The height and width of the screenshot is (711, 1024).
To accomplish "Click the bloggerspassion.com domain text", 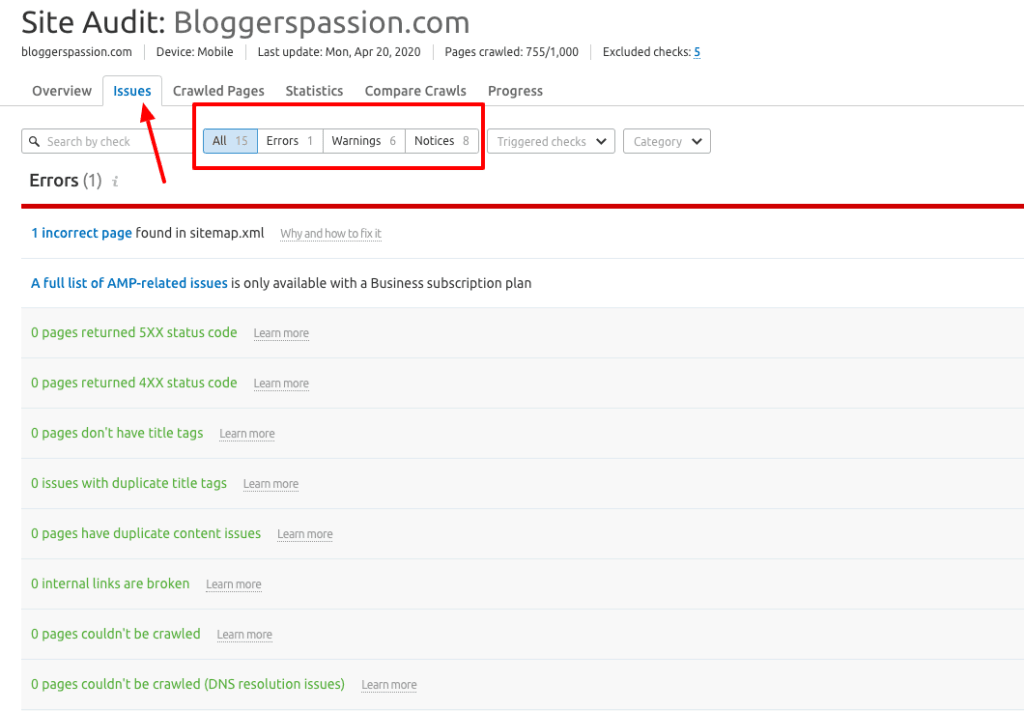I will [76, 52].
